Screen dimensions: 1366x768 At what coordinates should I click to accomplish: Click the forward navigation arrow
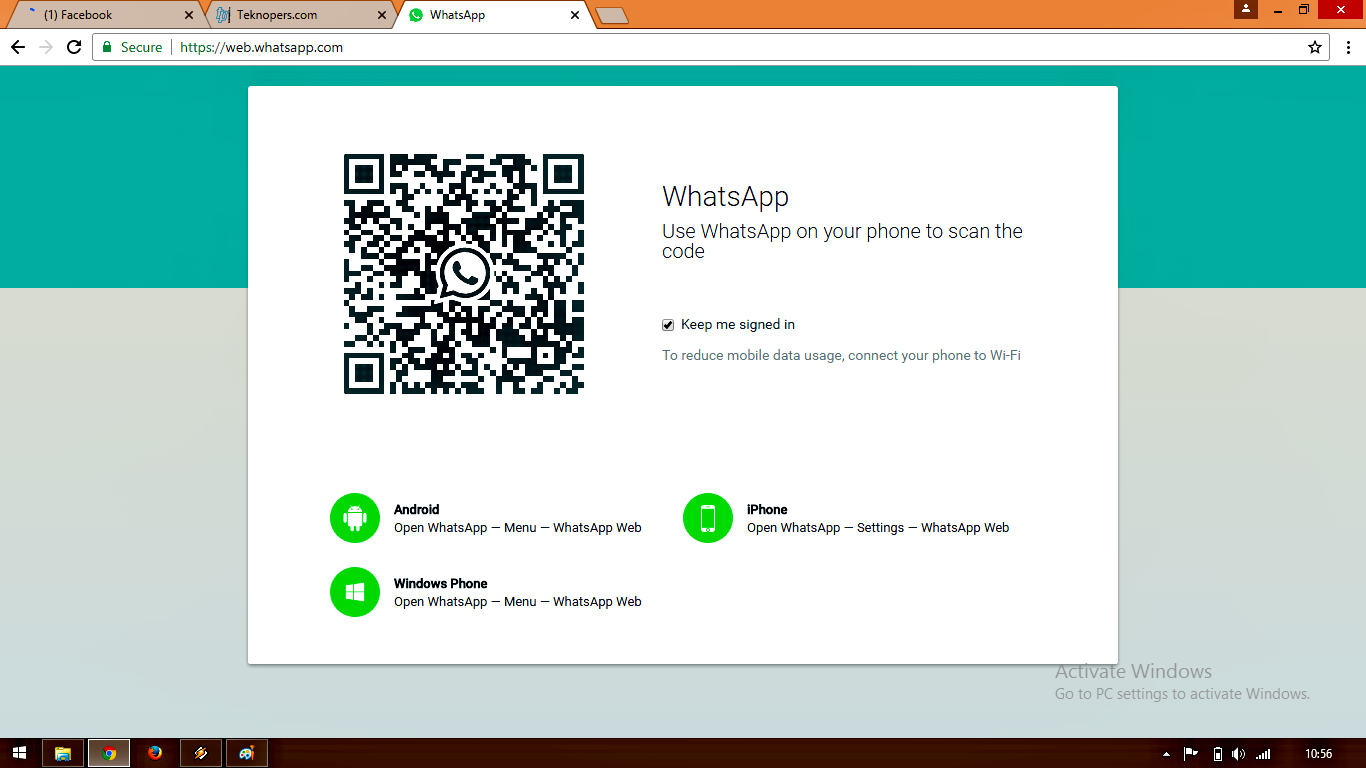(46, 47)
